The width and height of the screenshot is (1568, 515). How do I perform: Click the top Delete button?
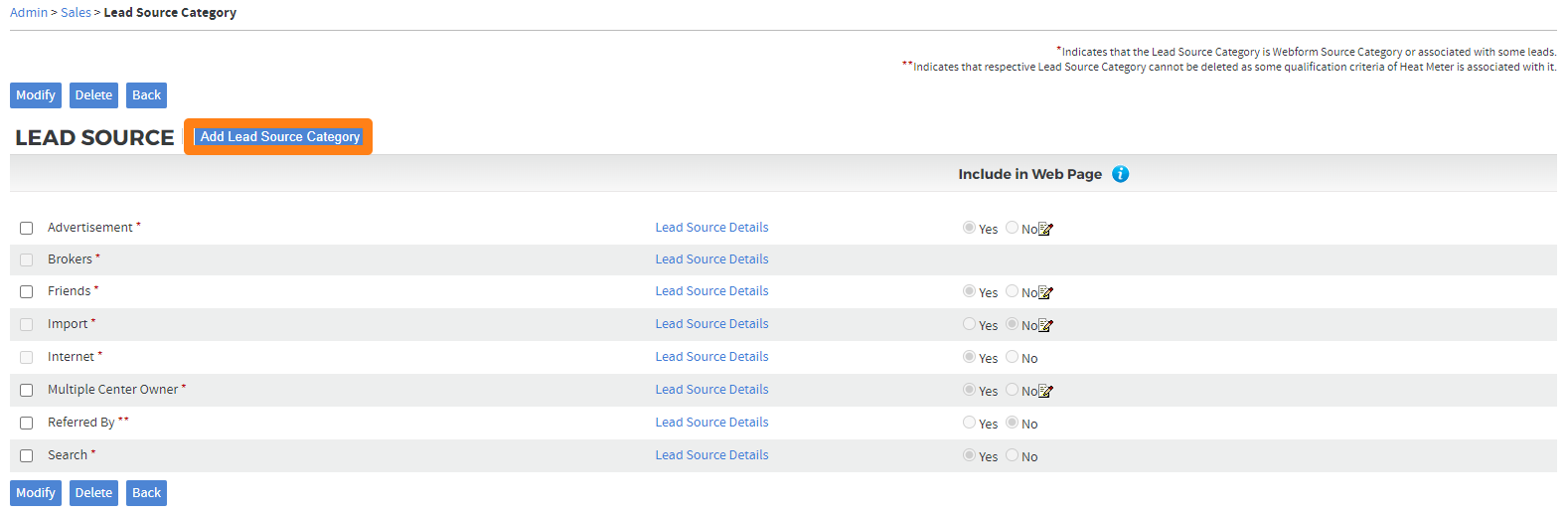pyautogui.click(x=93, y=95)
